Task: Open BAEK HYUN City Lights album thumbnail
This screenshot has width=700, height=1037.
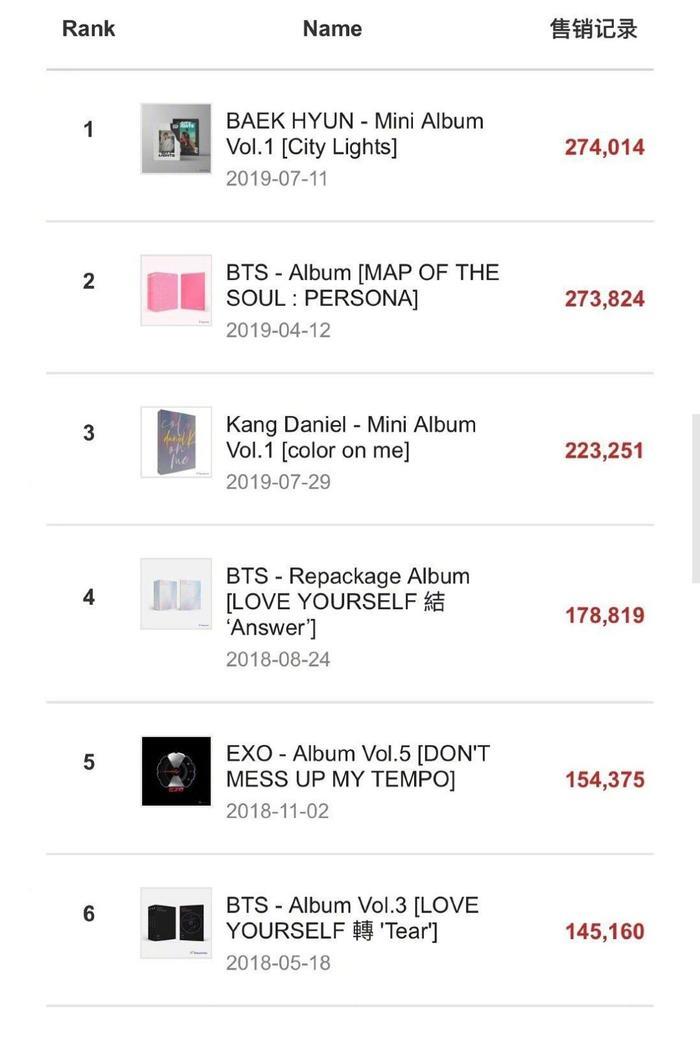Action: click(x=176, y=139)
